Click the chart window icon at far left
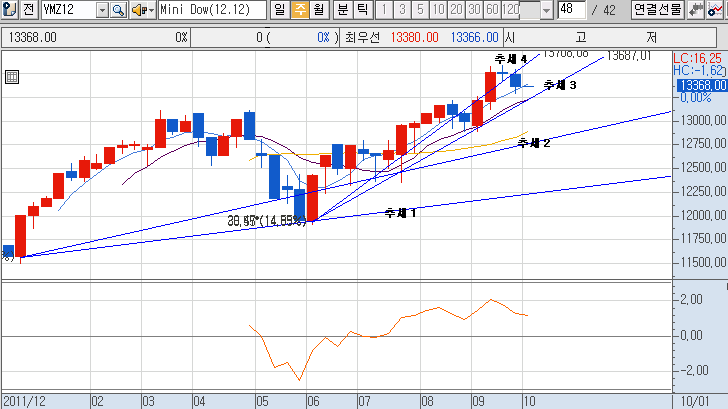The height and width of the screenshot is (409, 728). 9,10
